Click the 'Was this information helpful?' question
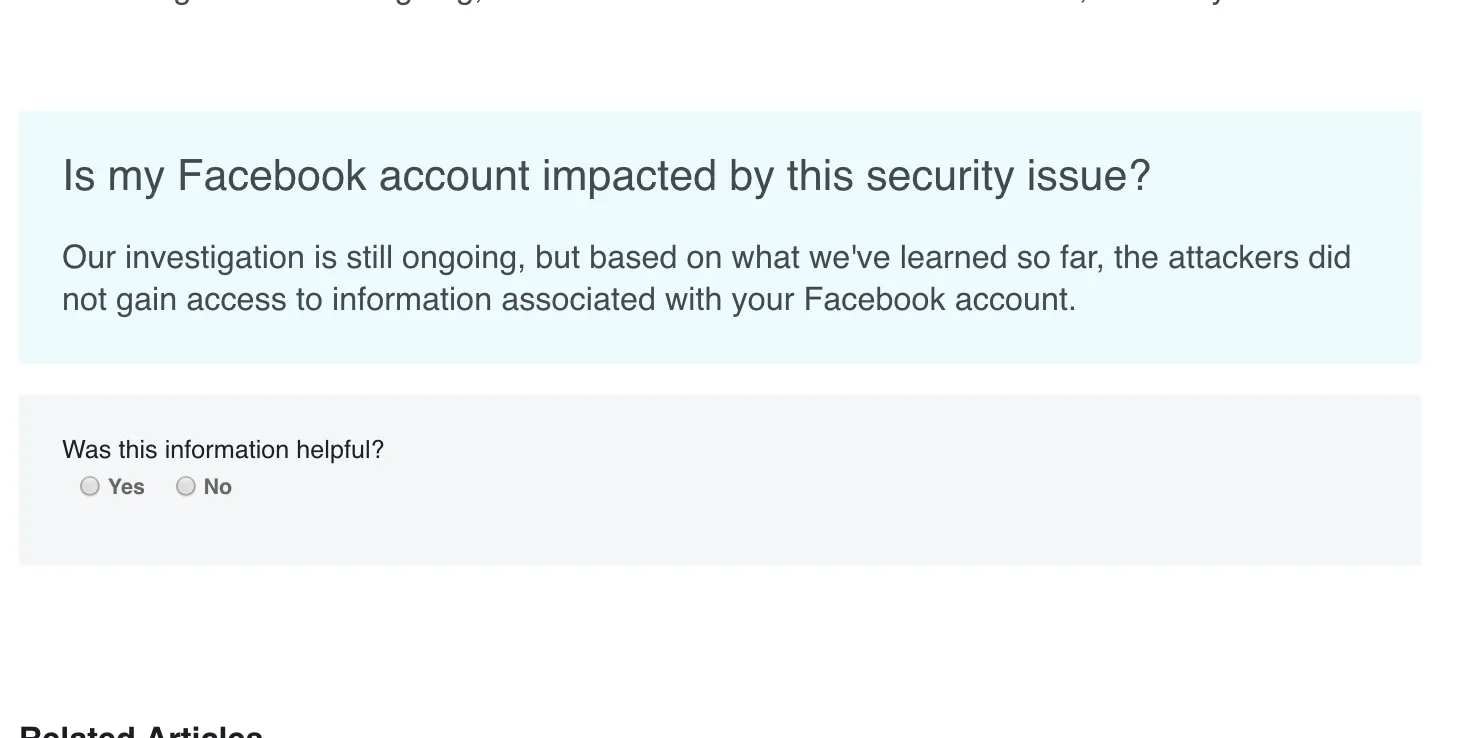This screenshot has height=738, width=1484. tap(223, 450)
